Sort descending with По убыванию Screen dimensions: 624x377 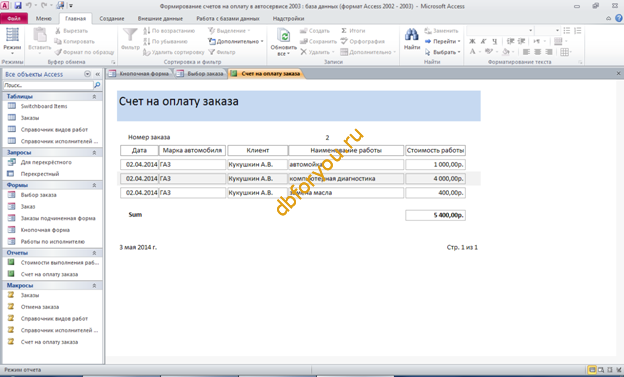click(x=166, y=41)
